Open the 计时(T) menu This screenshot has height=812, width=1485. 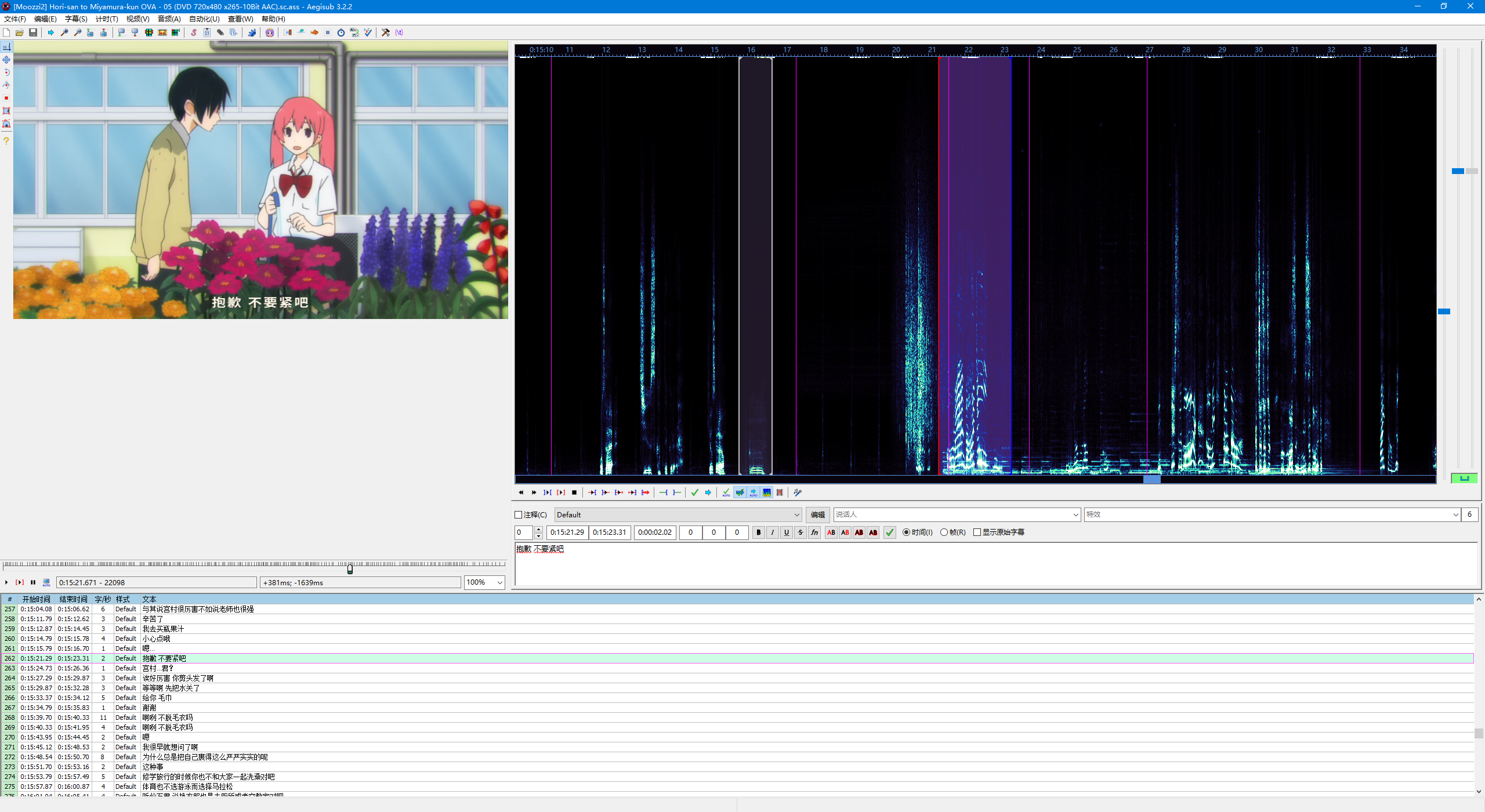107,19
